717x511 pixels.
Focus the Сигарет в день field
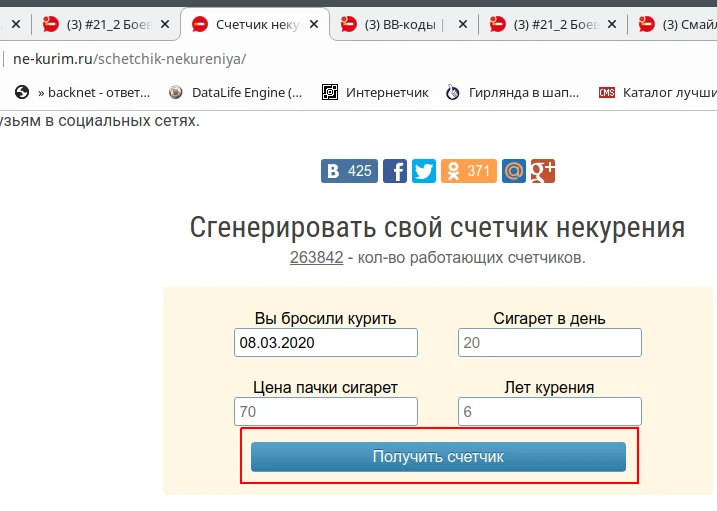tap(550, 342)
